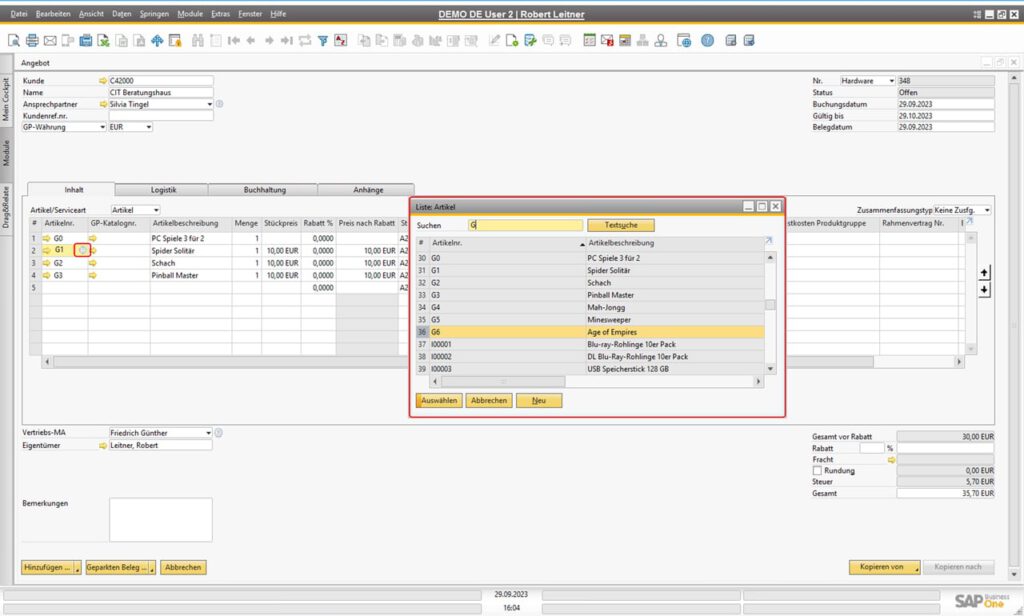
Task: Click the article lookup circle in G1 cell
Action: (x=82, y=250)
